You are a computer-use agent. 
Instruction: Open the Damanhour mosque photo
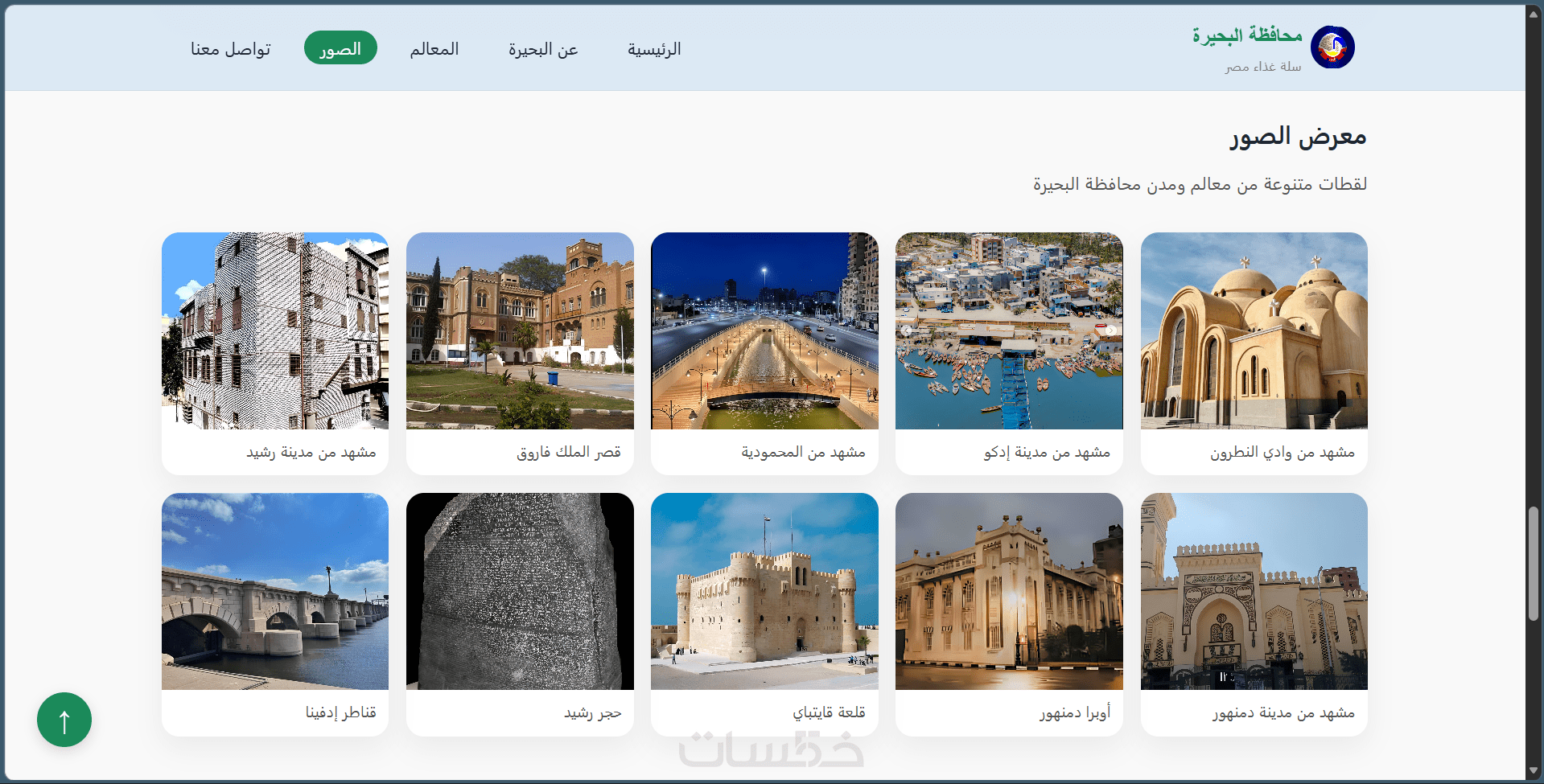(1254, 591)
